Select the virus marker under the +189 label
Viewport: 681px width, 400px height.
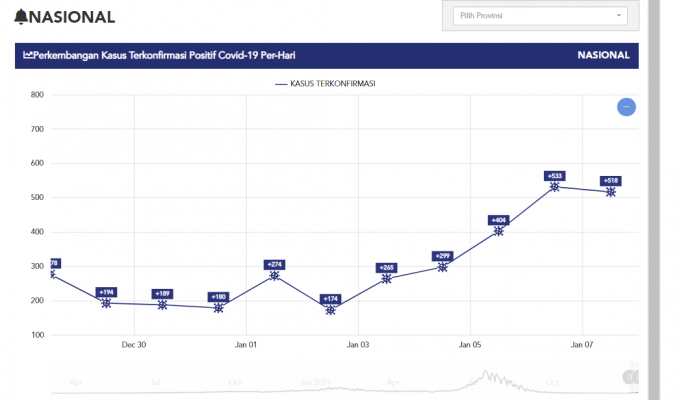162,305
